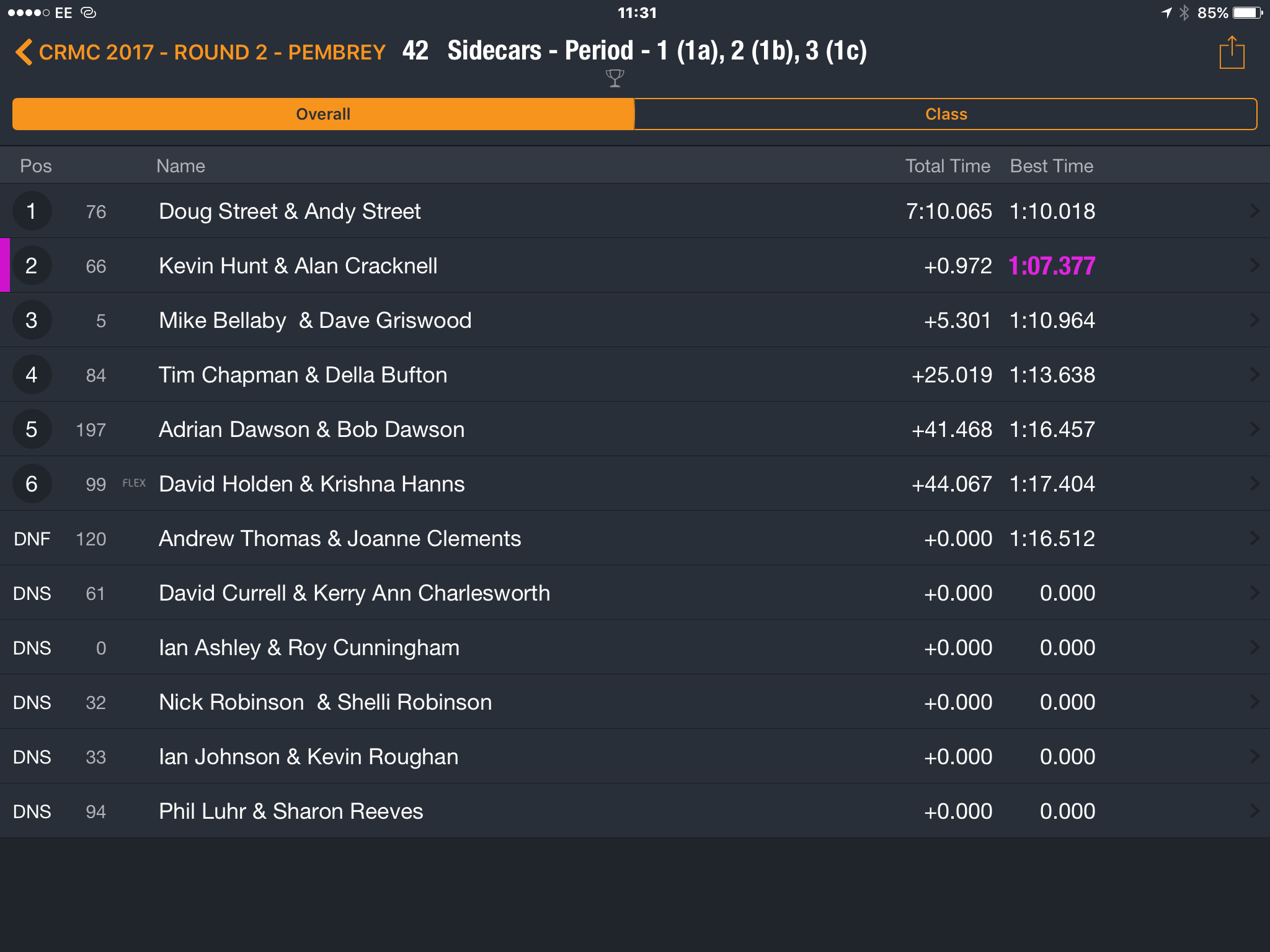
Task: Tap the position 1 circle badge
Action: point(32,211)
